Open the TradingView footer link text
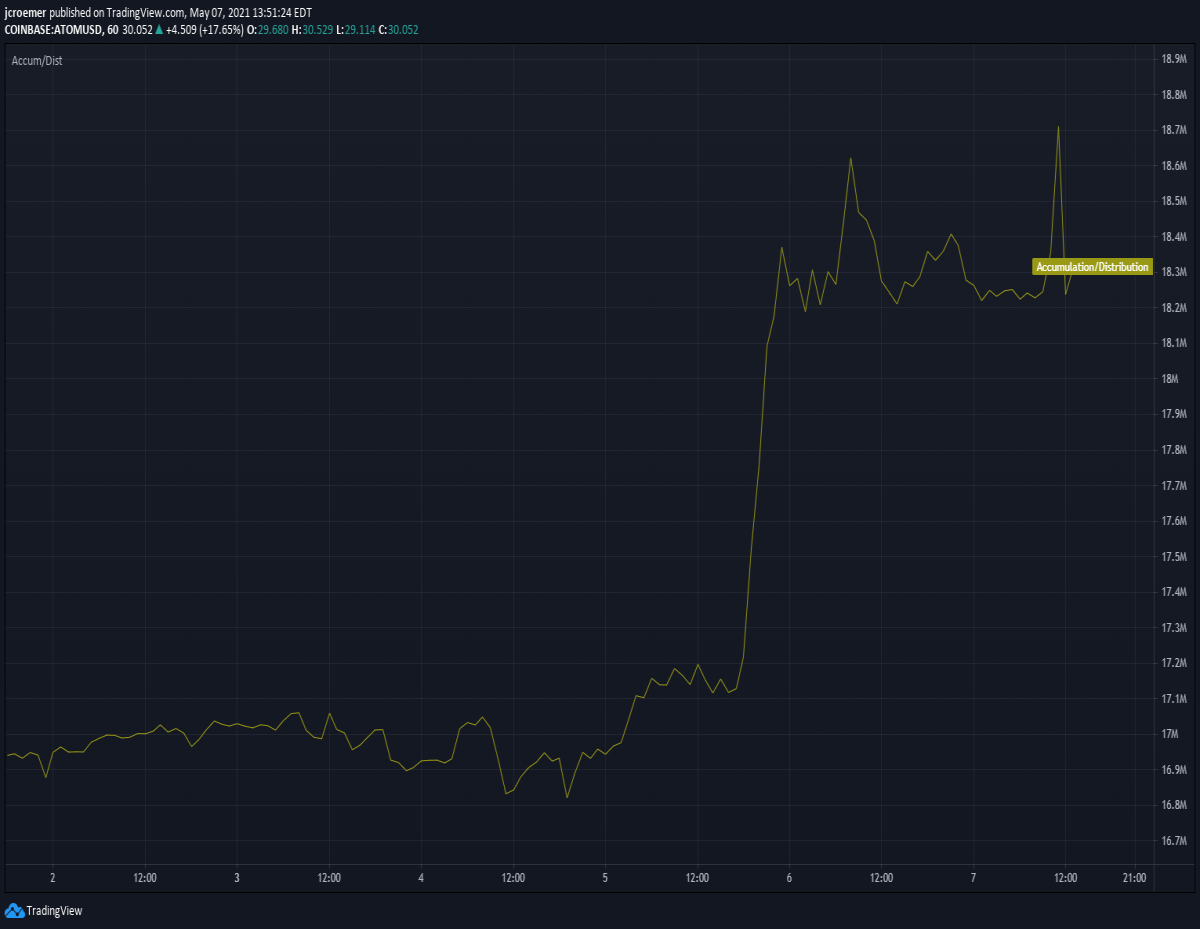 pyautogui.click(x=54, y=911)
